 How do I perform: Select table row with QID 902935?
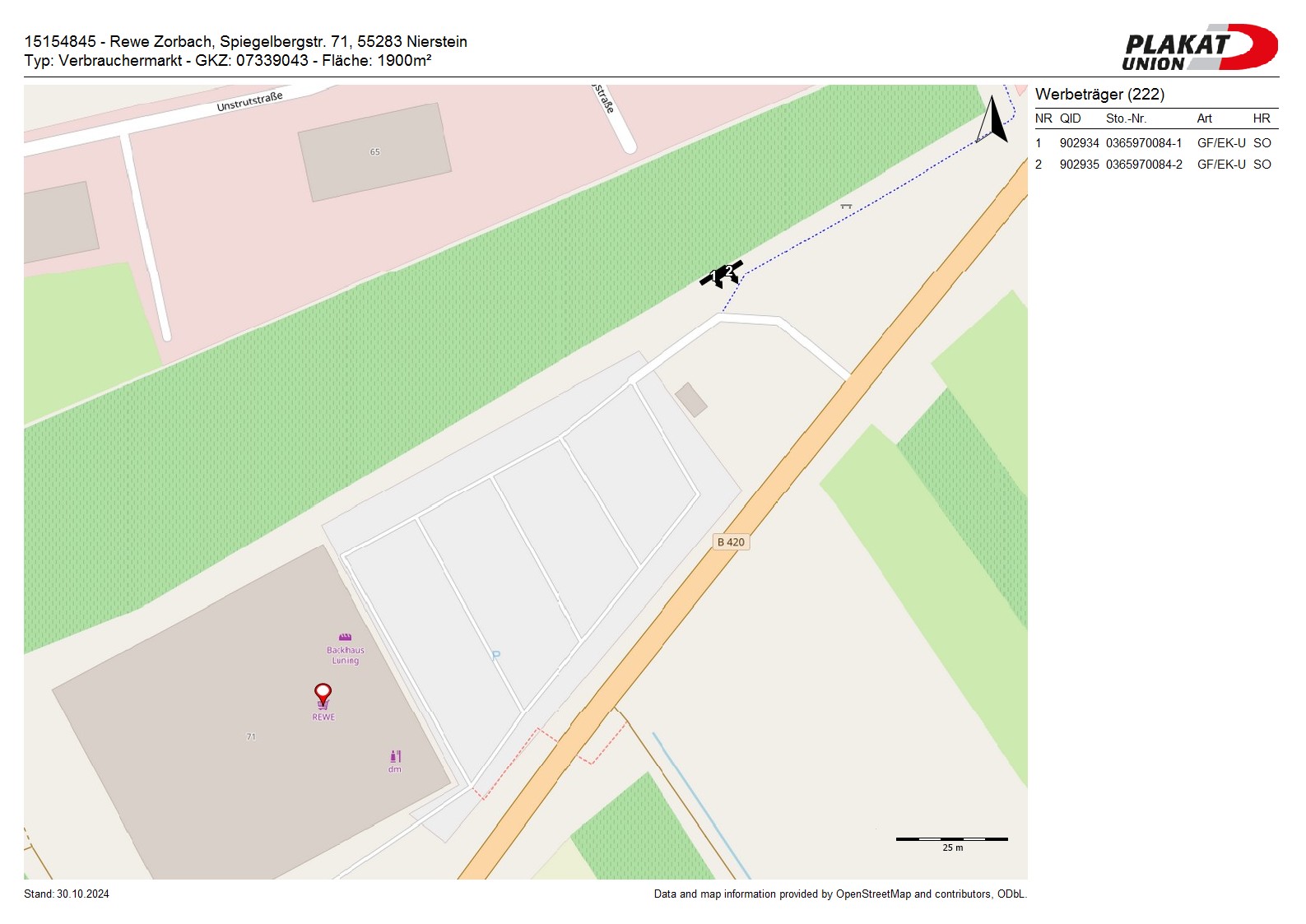tap(1155, 165)
